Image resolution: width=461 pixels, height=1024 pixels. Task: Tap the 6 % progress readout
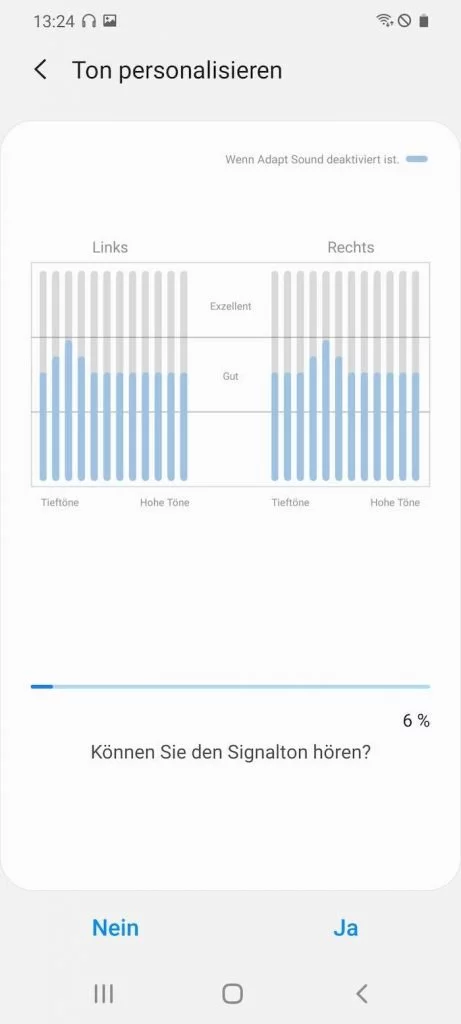click(416, 720)
